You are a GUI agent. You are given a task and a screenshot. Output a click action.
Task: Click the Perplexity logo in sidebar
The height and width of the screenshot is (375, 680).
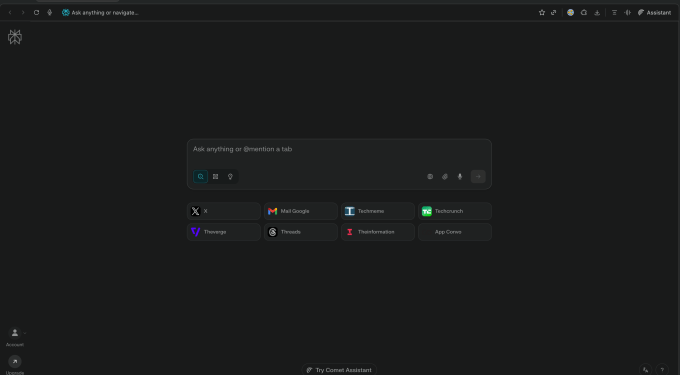15,37
